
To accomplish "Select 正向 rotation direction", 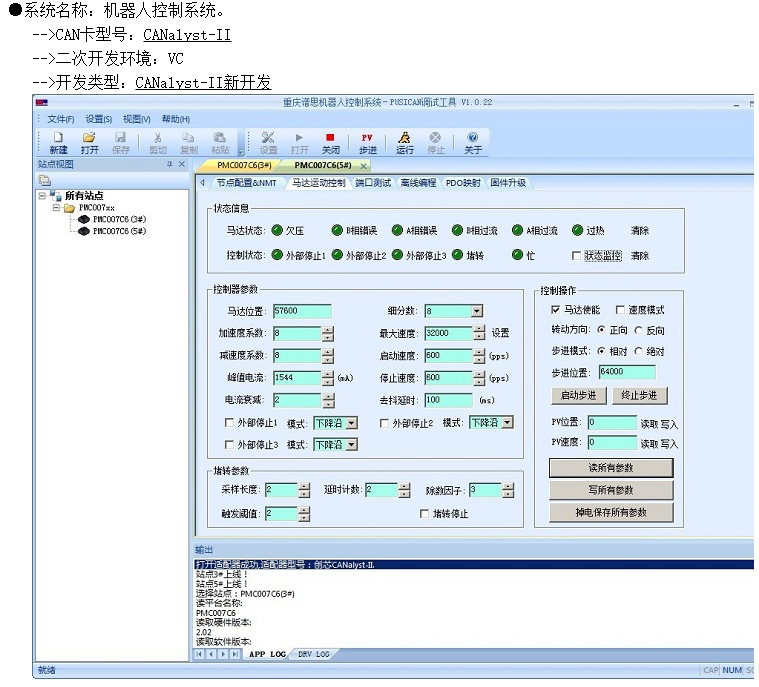I will [x=601, y=330].
